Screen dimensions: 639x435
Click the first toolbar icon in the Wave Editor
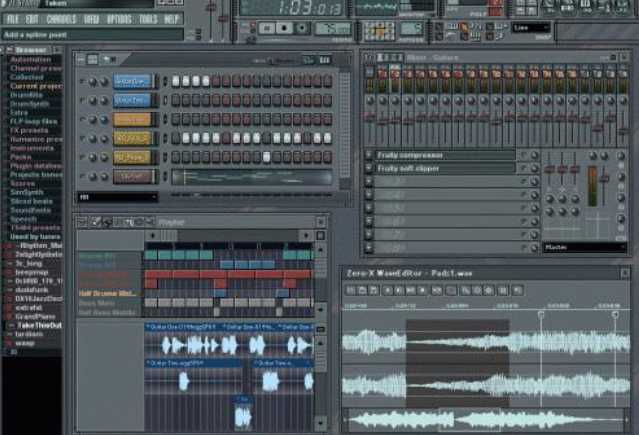pyautogui.click(x=350, y=290)
